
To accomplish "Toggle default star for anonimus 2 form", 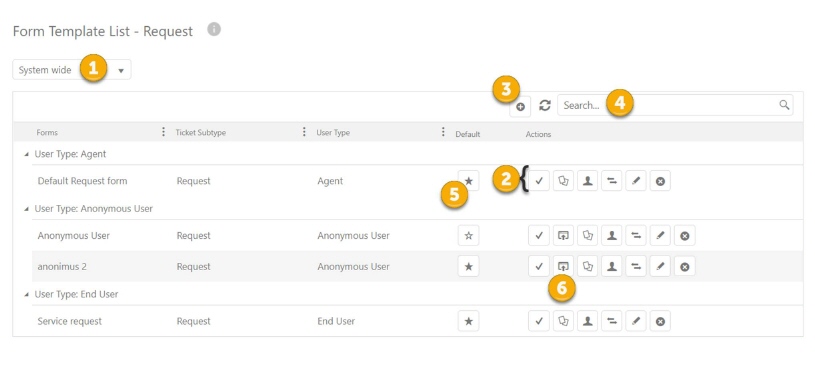I will (x=468, y=267).
